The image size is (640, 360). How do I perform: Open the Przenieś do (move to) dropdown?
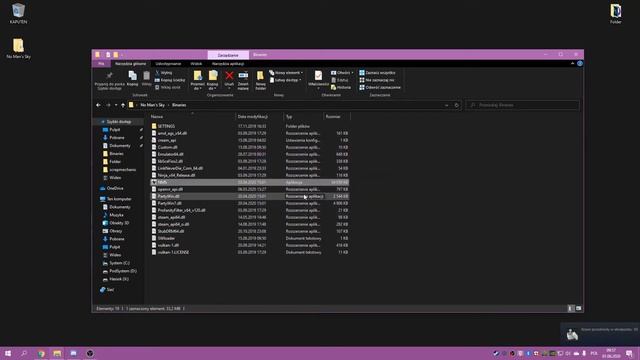click(x=198, y=80)
